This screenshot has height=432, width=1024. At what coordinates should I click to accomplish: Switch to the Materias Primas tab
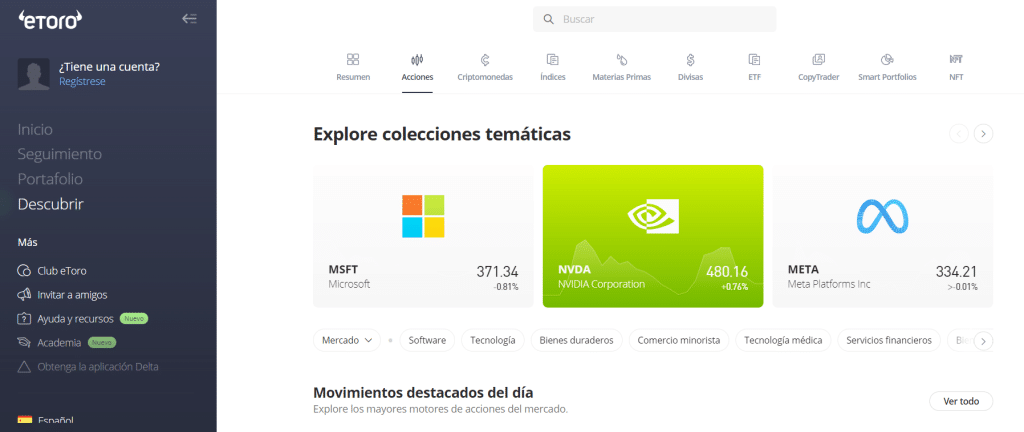point(622,67)
